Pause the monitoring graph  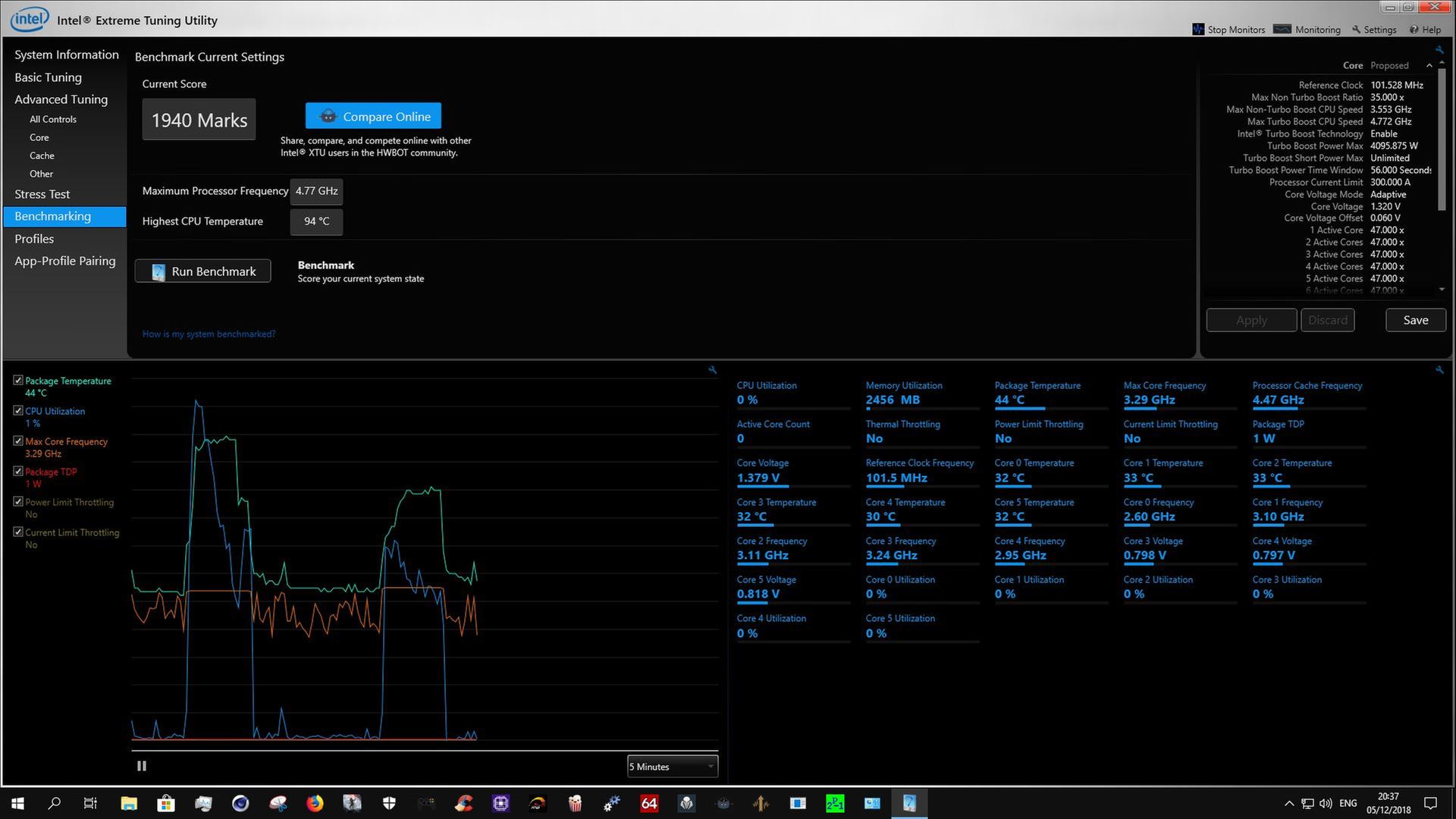pyautogui.click(x=141, y=766)
